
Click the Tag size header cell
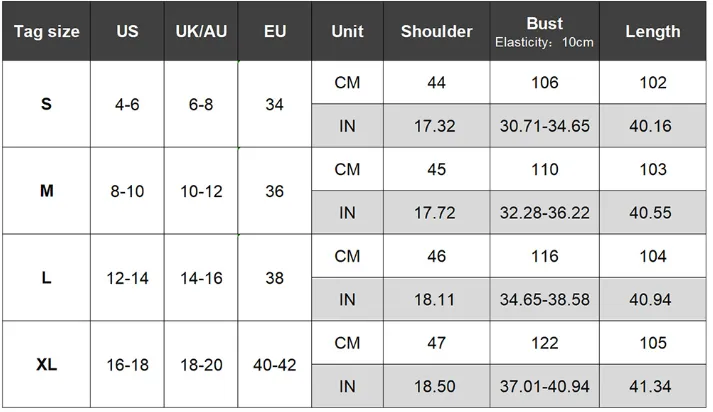pyautogui.click(x=46, y=31)
